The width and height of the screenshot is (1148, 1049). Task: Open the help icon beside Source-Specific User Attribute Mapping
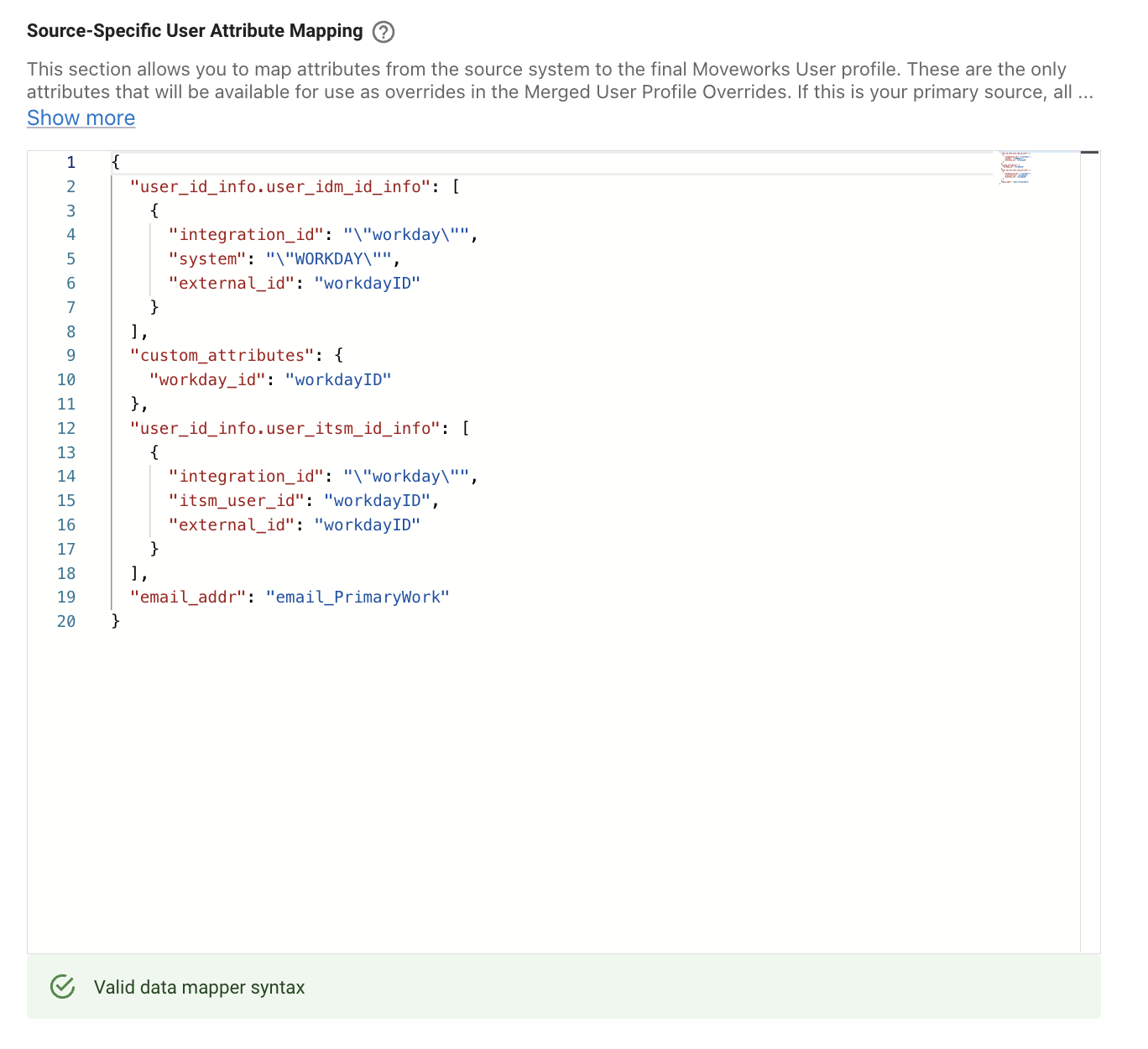384,32
